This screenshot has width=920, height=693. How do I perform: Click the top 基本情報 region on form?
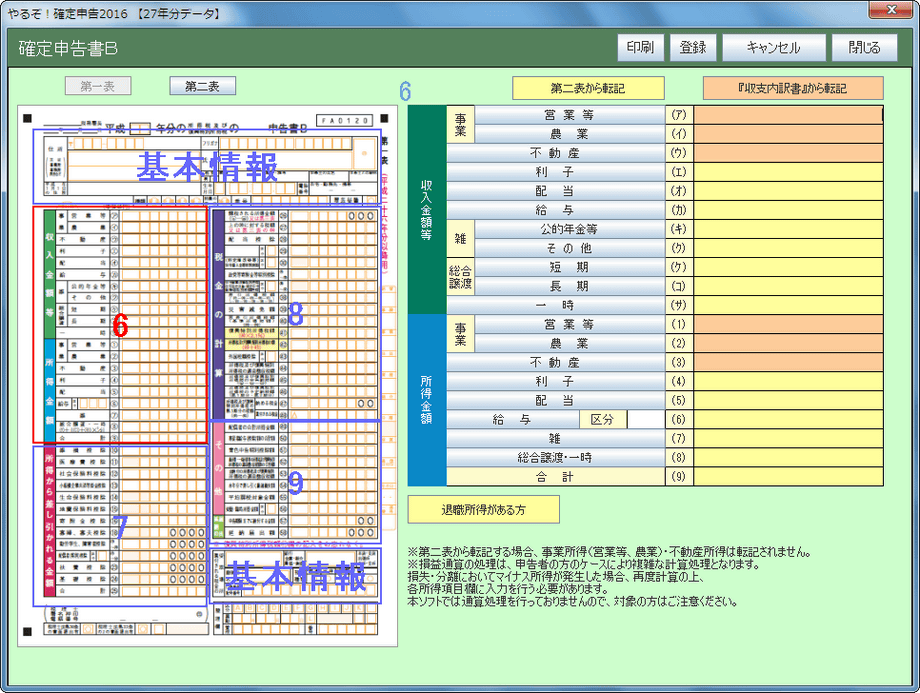point(207,167)
